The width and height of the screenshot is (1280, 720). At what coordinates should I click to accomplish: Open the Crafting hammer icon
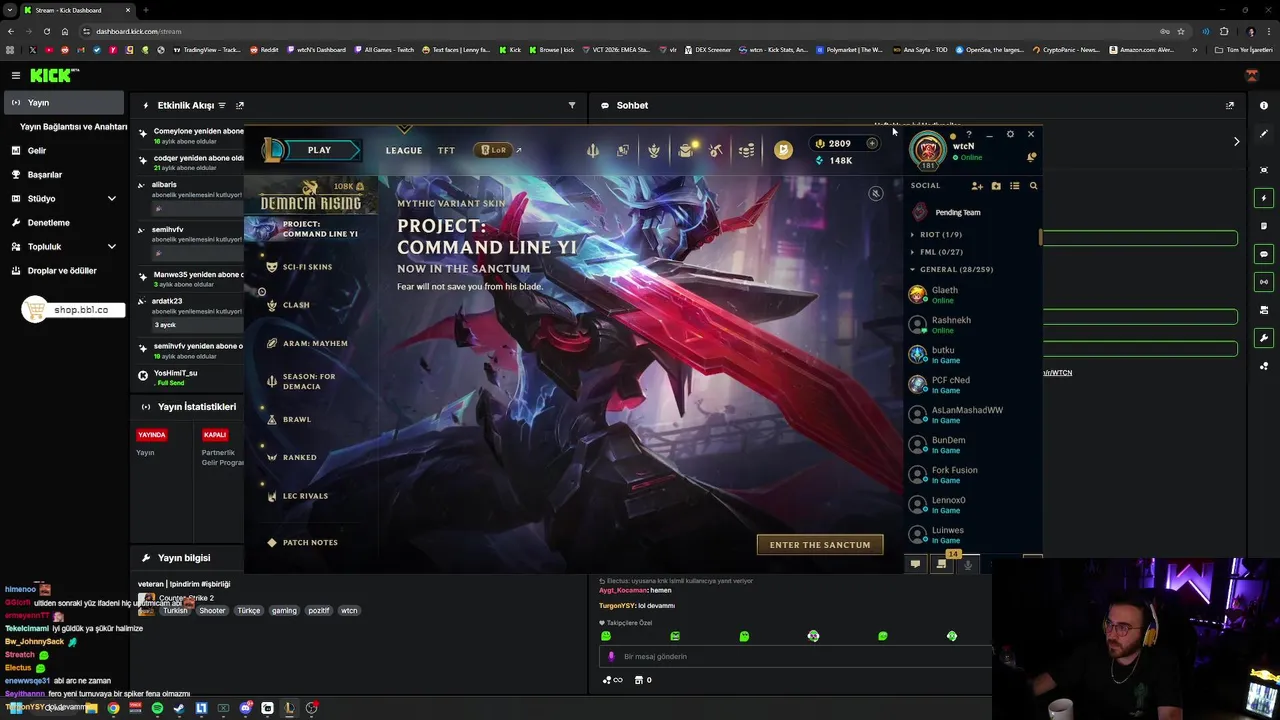(x=716, y=150)
